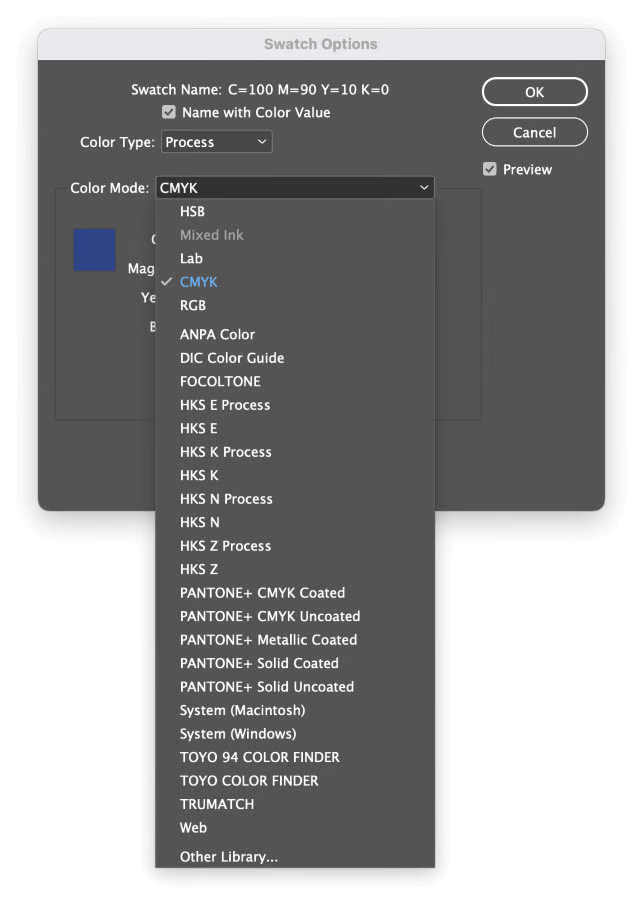Image resolution: width=643 pixels, height=898 pixels.
Task: Choose HKS E Process from the list
Action: point(225,405)
